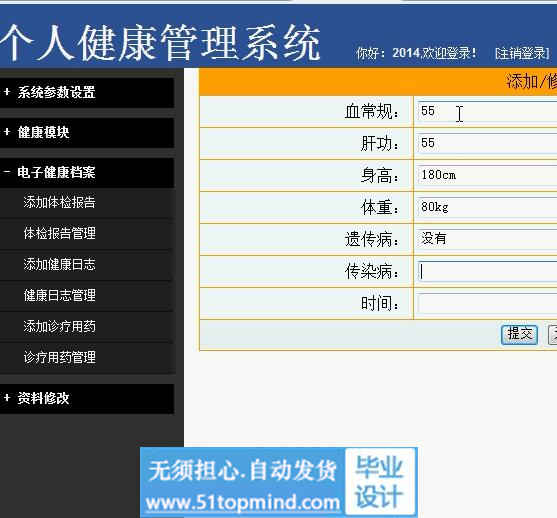Focus the 体重 input field
This screenshot has height=518, width=557.
coord(487,207)
